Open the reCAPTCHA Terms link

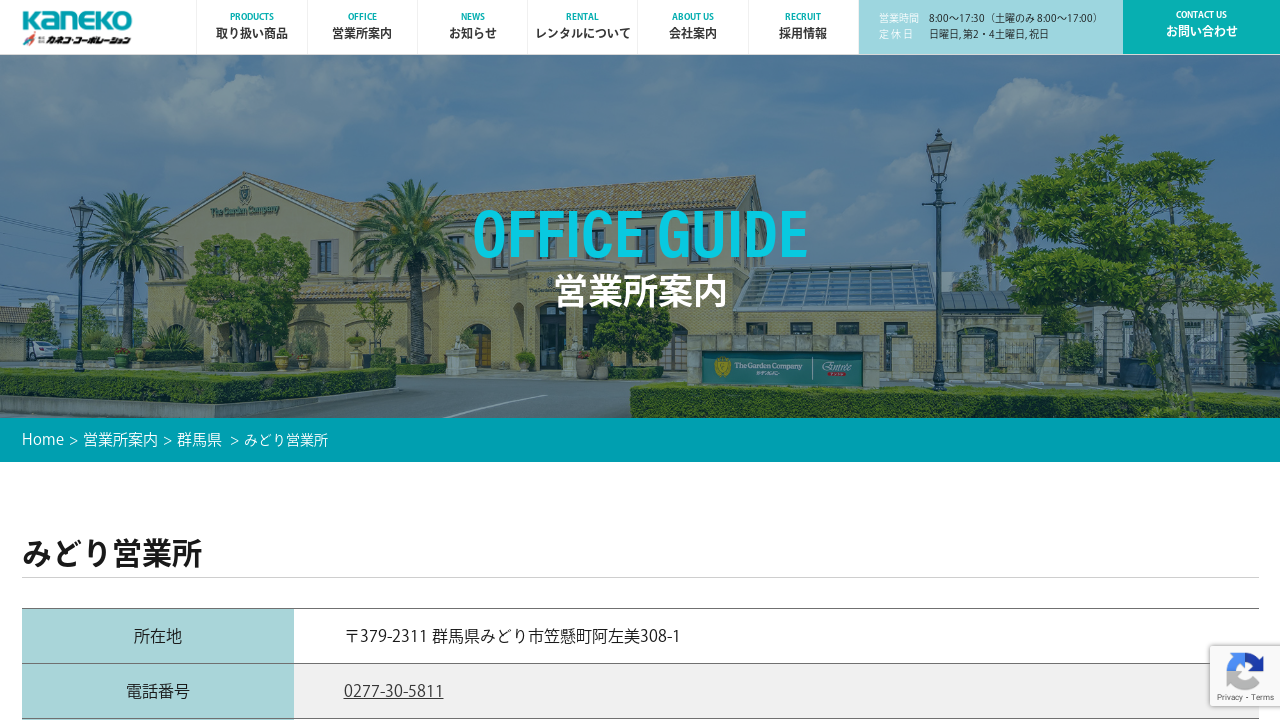pyautogui.click(x=1263, y=698)
